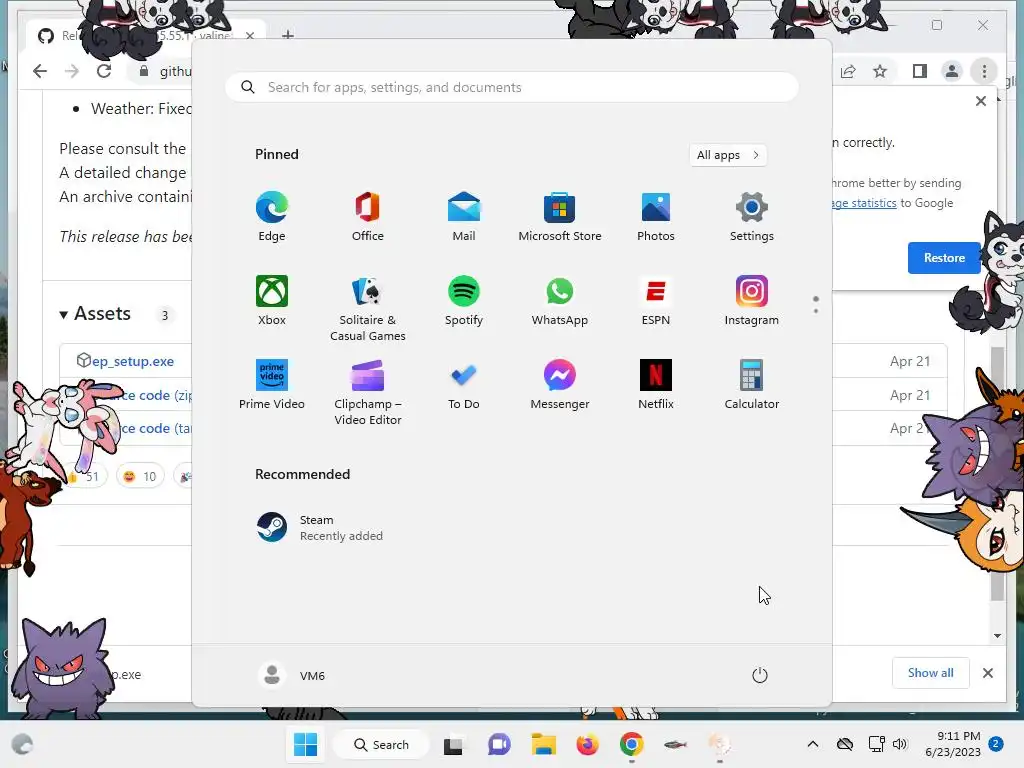Image resolution: width=1024 pixels, height=768 pixels.
Task: Open usage statistics link
Action: [863, 203]
